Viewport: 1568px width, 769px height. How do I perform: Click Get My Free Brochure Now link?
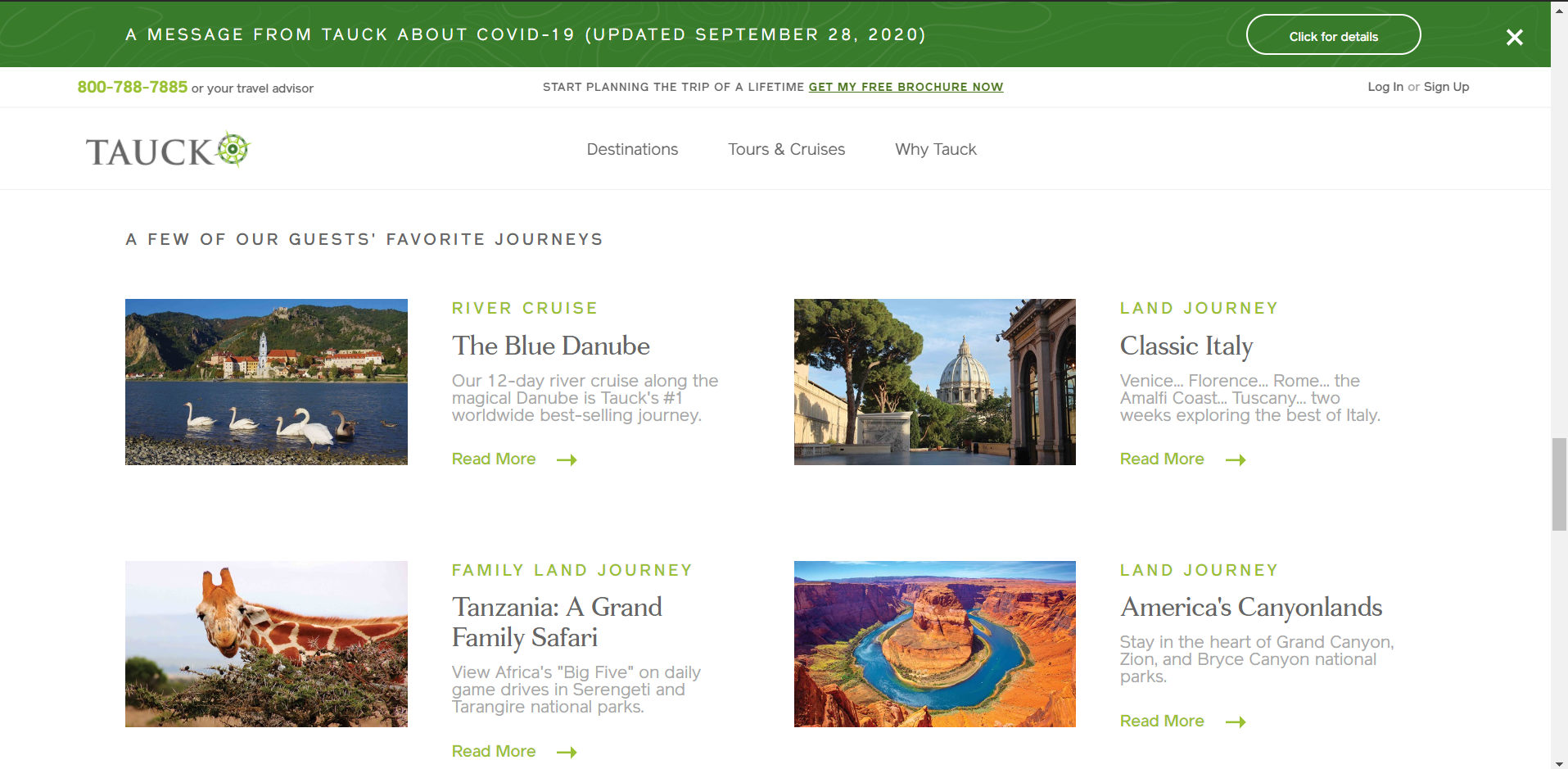tap(906, 87)
